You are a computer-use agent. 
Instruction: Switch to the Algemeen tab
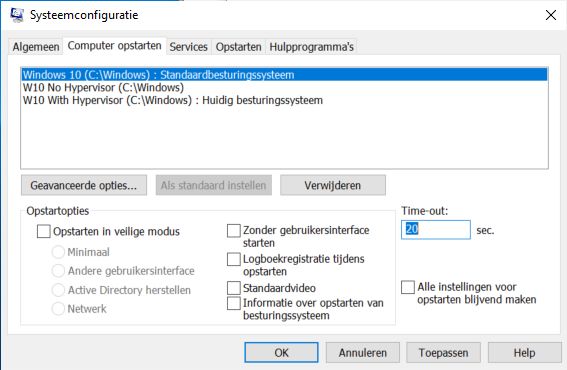point(36,47)
